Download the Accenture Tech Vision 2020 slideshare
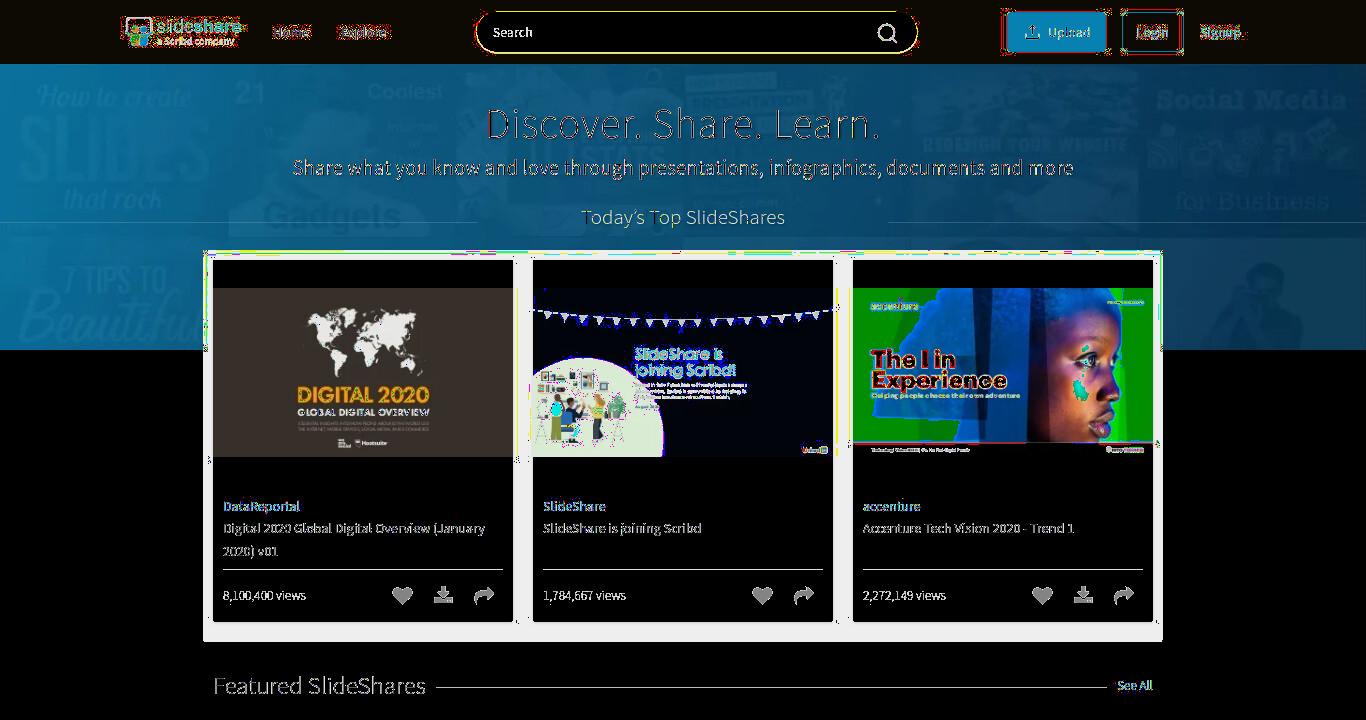1366x720 pixels. [1083, 595]
